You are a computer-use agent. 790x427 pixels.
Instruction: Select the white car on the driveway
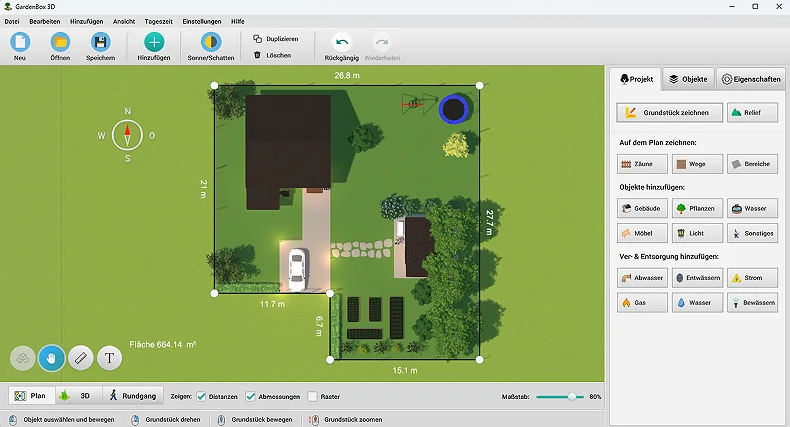tap(297, 269)
